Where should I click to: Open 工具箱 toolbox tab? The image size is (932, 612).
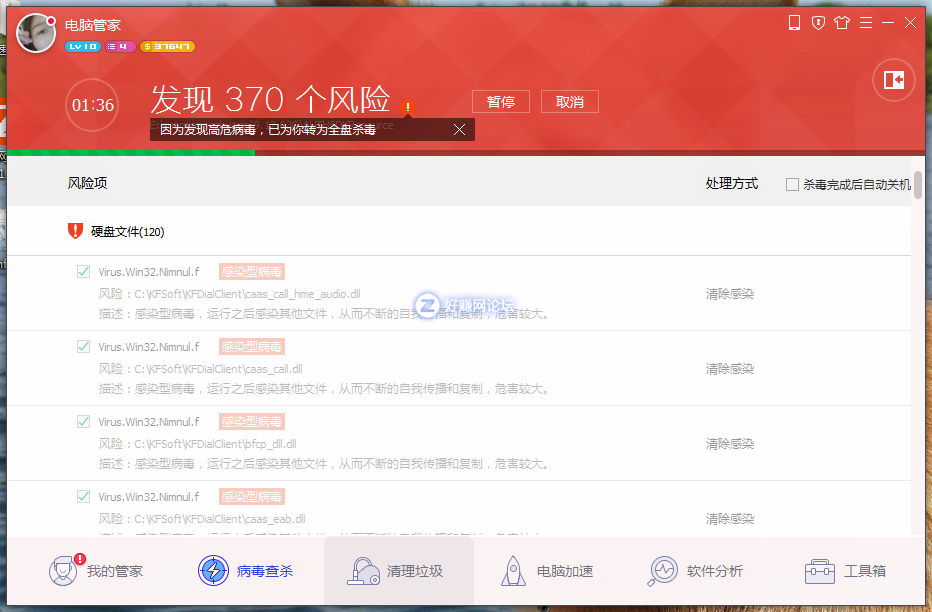coord(845,571)
